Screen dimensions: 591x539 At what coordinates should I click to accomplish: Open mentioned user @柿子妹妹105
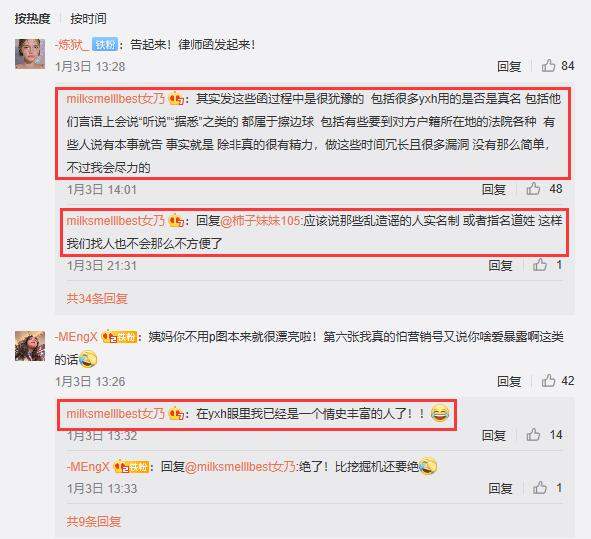pos(260,220)
